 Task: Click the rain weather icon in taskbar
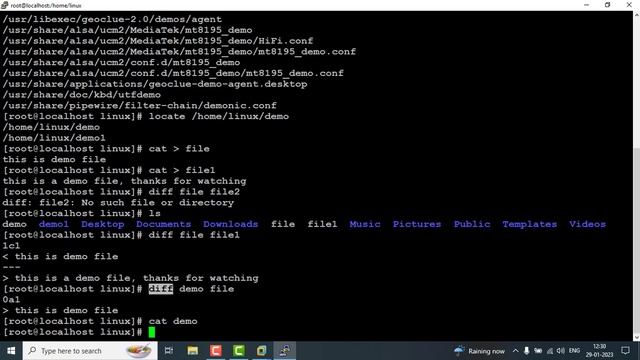459,351
